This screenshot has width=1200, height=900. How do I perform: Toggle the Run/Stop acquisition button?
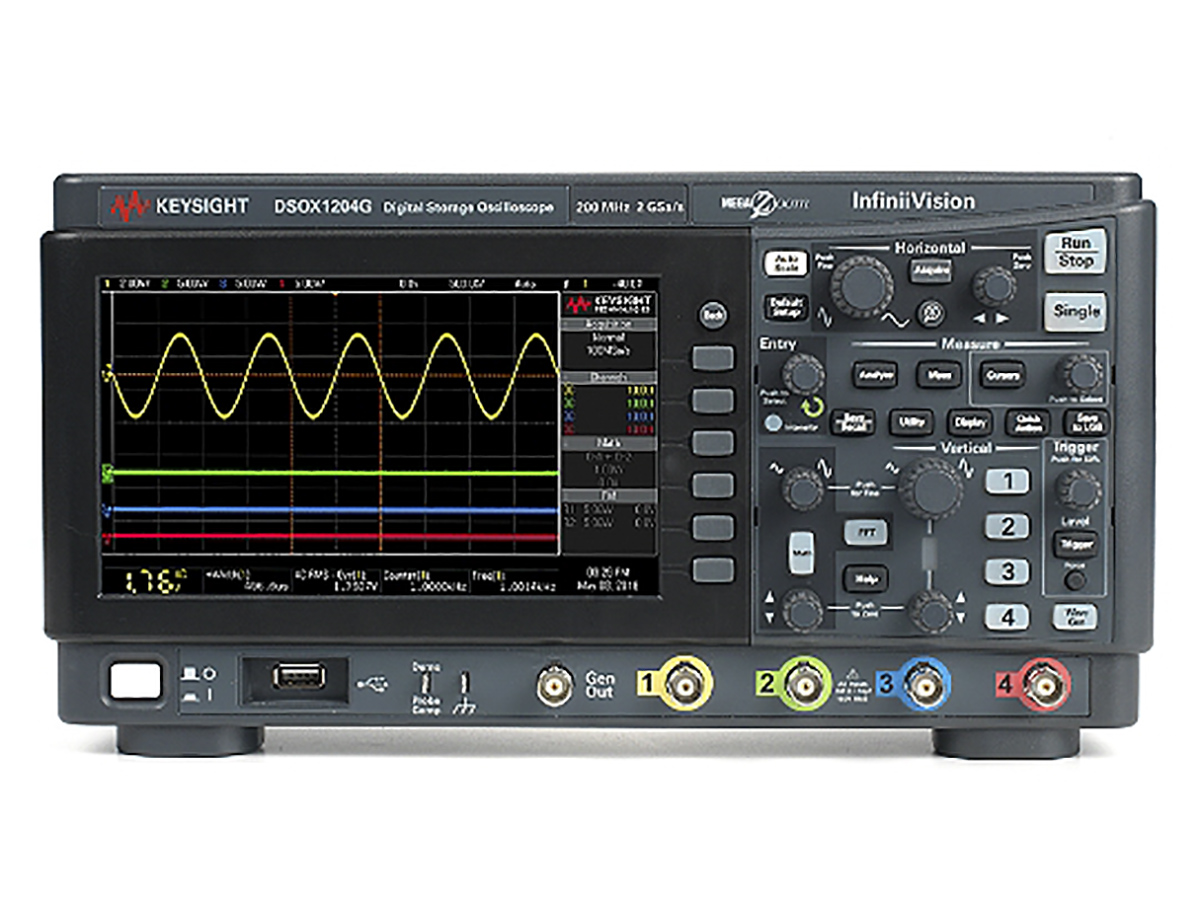point(1076,251)
